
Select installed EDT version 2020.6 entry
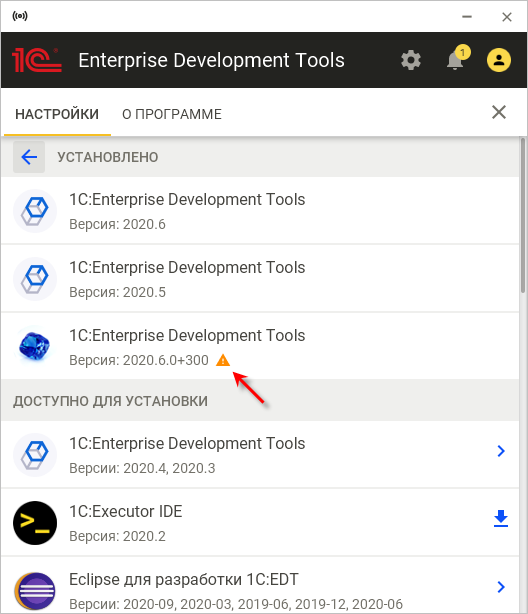point(260,211)
